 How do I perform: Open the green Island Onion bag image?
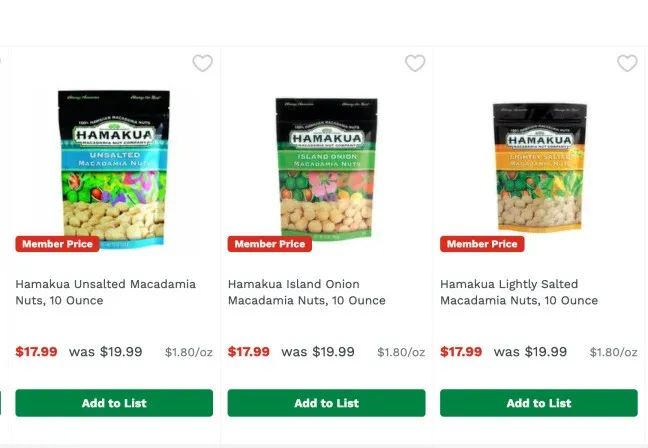click(x=326, y=169)
